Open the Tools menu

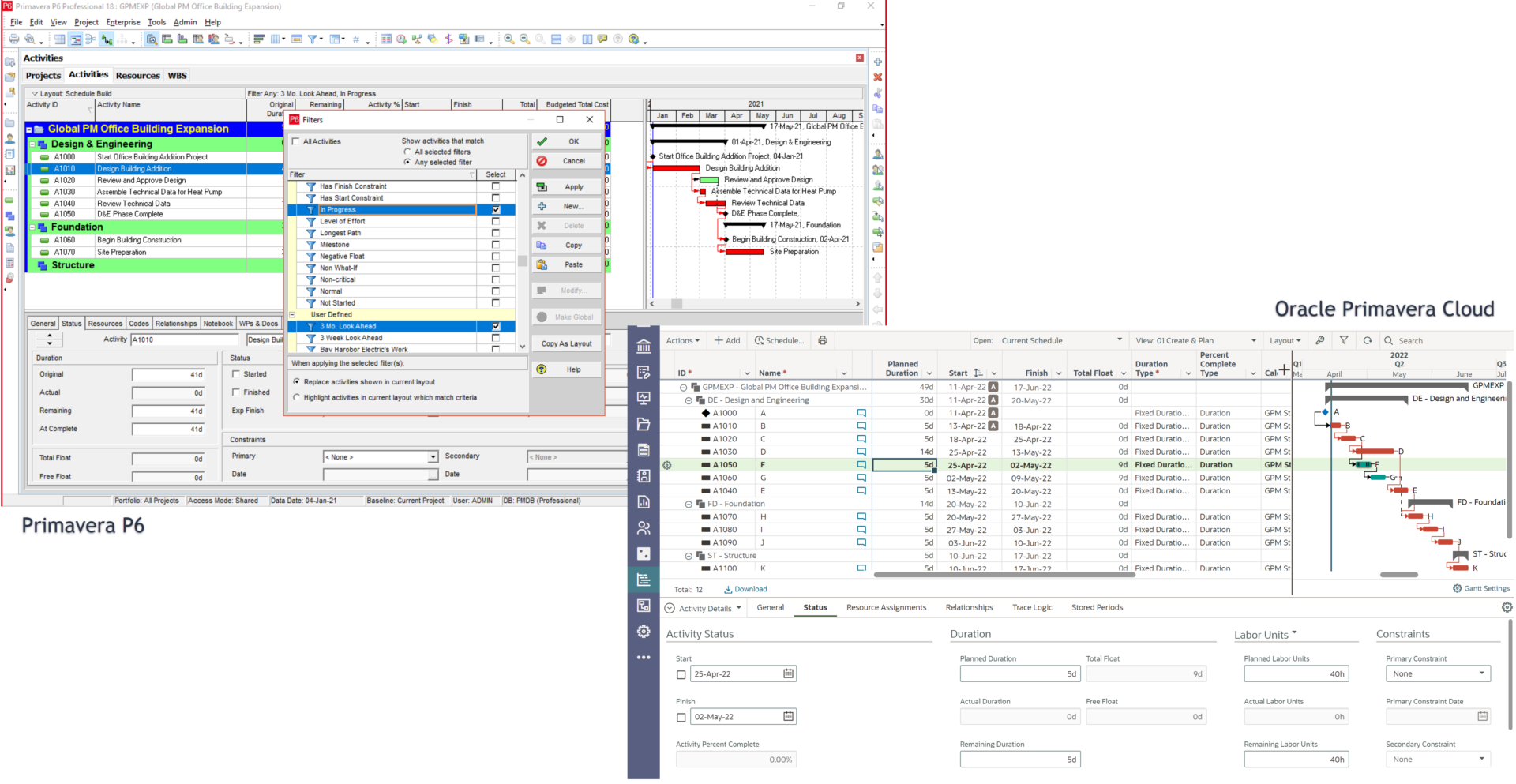pos(157,22)
